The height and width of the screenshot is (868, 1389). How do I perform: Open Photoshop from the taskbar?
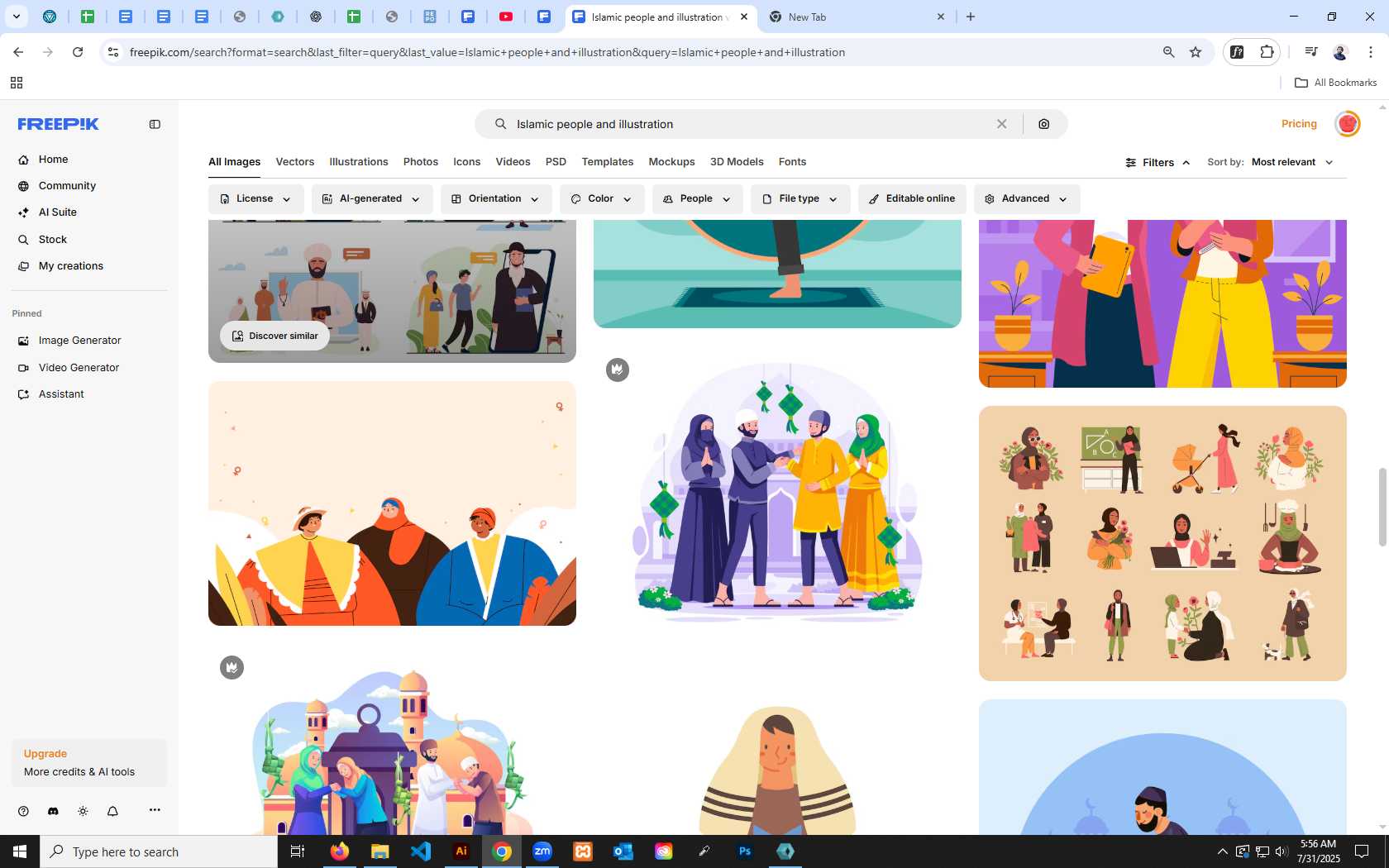[x=745, y=851]
